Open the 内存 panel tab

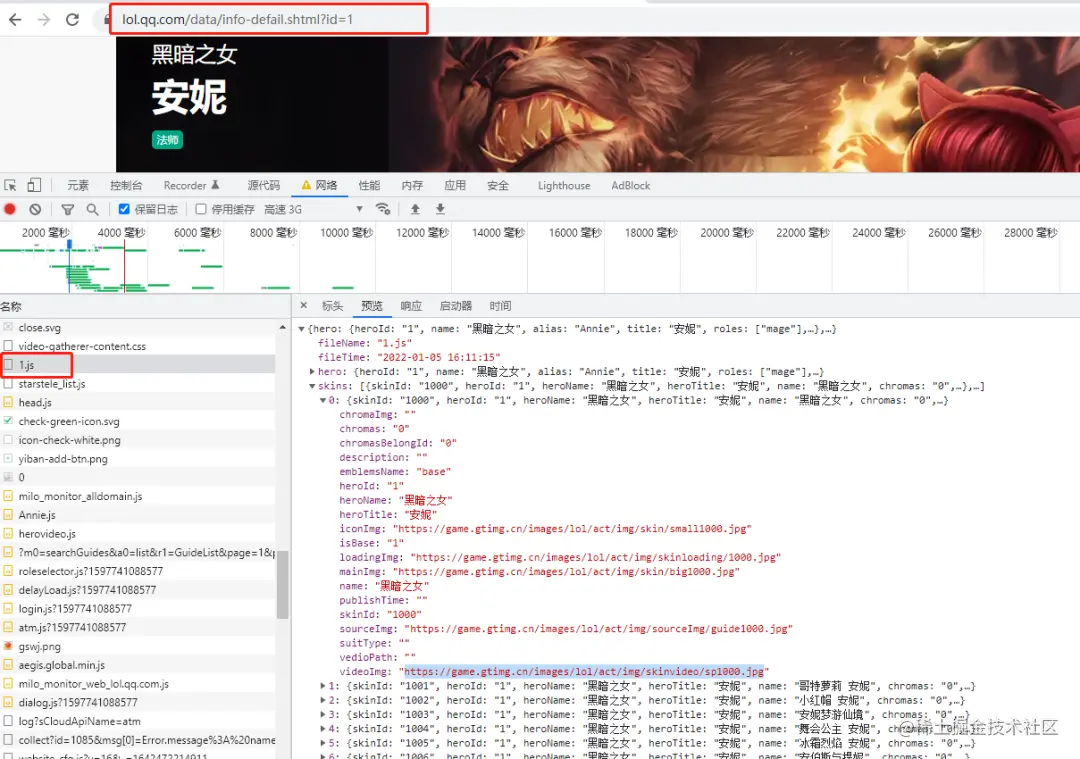[x=412, y=185]
